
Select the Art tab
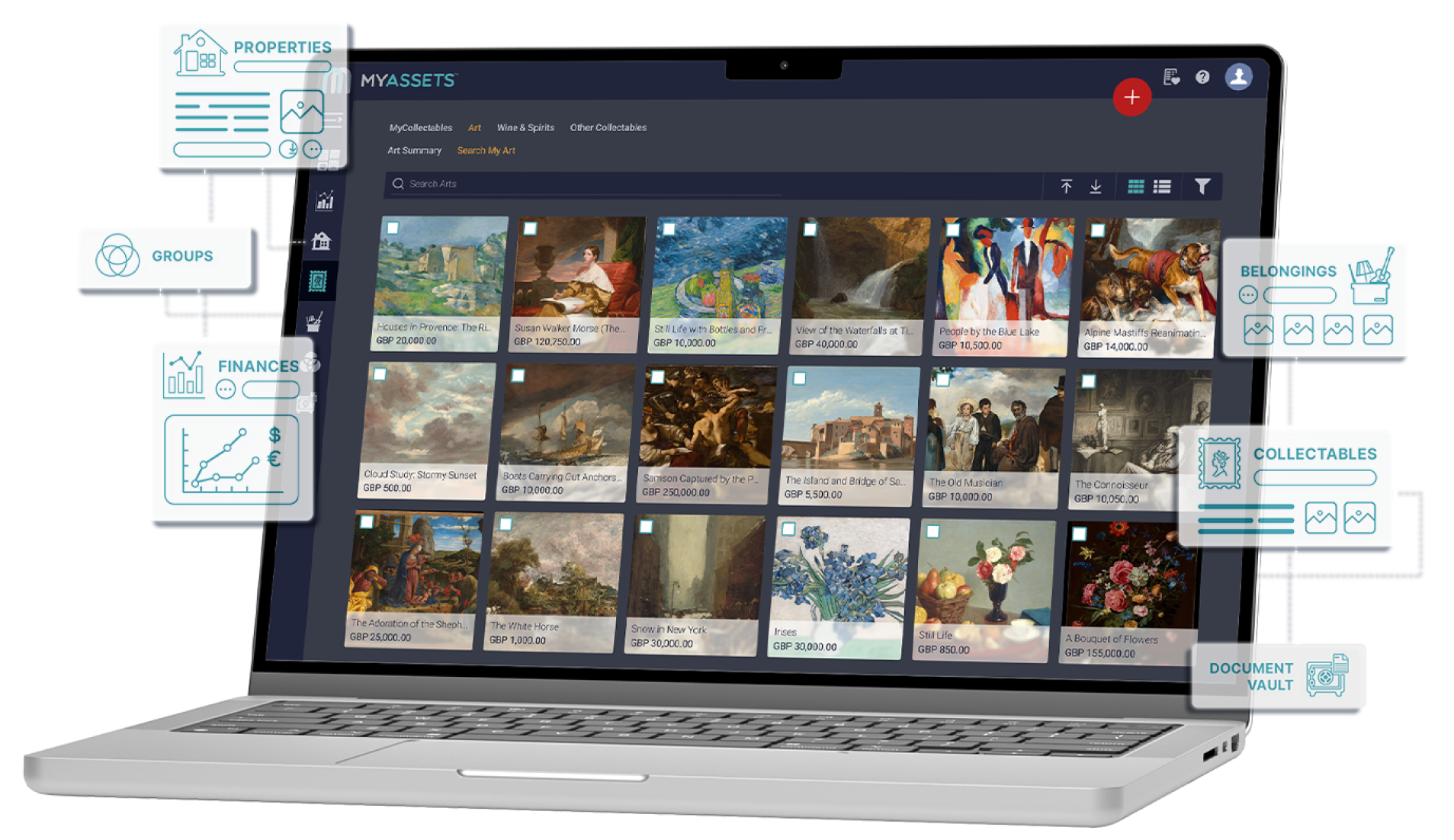point(474,127)
